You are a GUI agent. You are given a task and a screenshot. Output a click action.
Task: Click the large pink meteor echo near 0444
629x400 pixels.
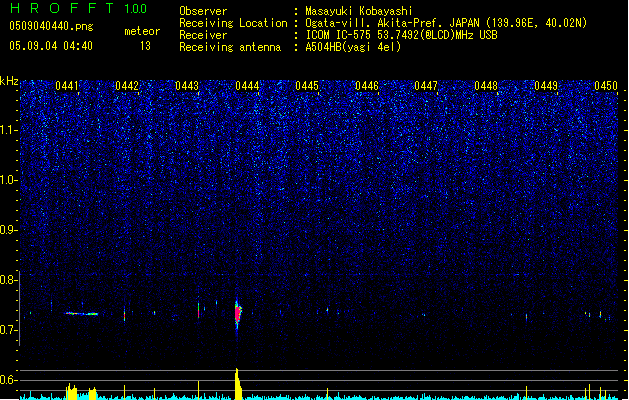point(237,314)
